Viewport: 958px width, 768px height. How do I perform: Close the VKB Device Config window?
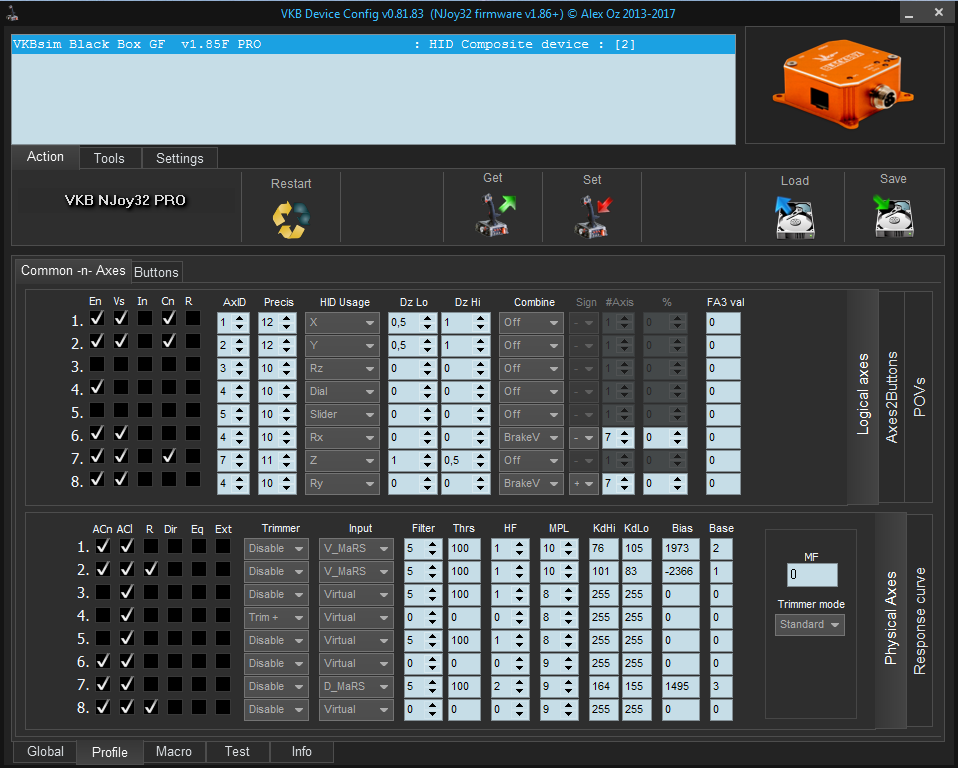(939, 12)
